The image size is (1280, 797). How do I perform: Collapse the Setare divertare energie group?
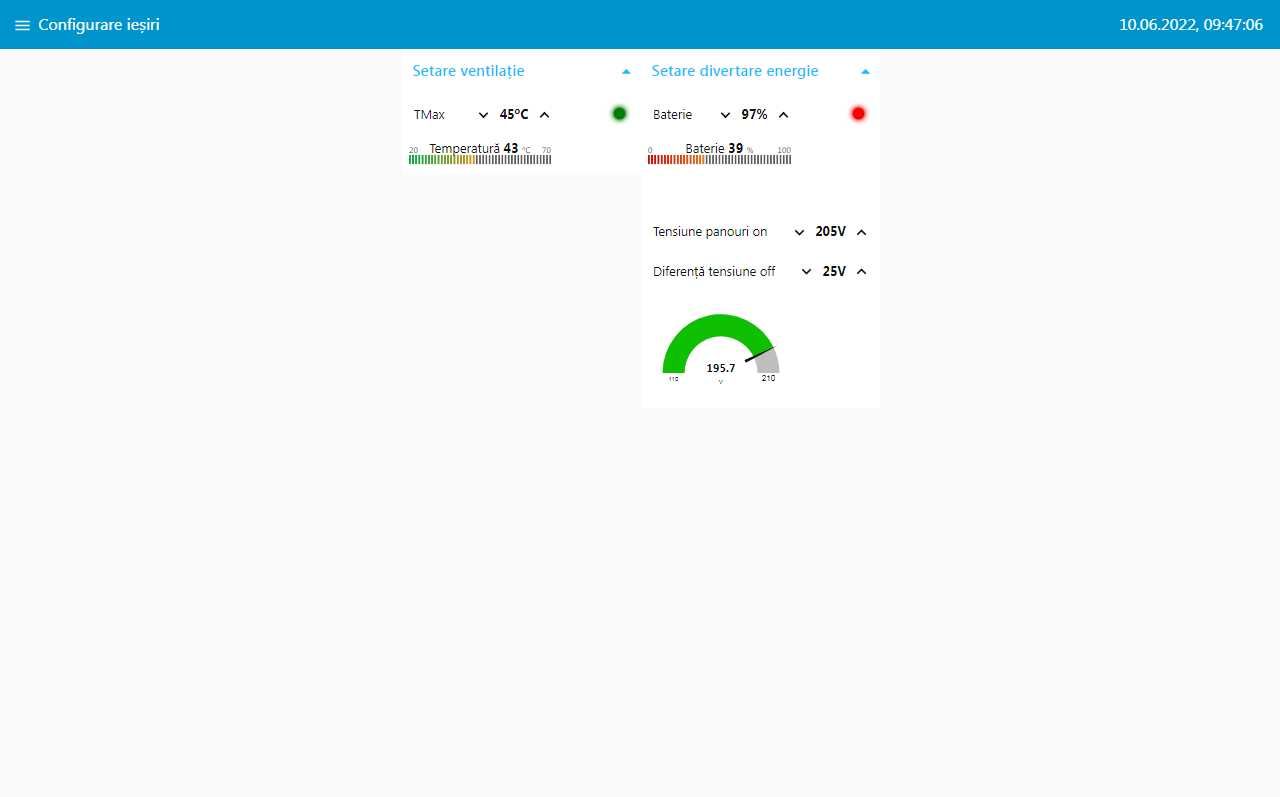point(865,71)
